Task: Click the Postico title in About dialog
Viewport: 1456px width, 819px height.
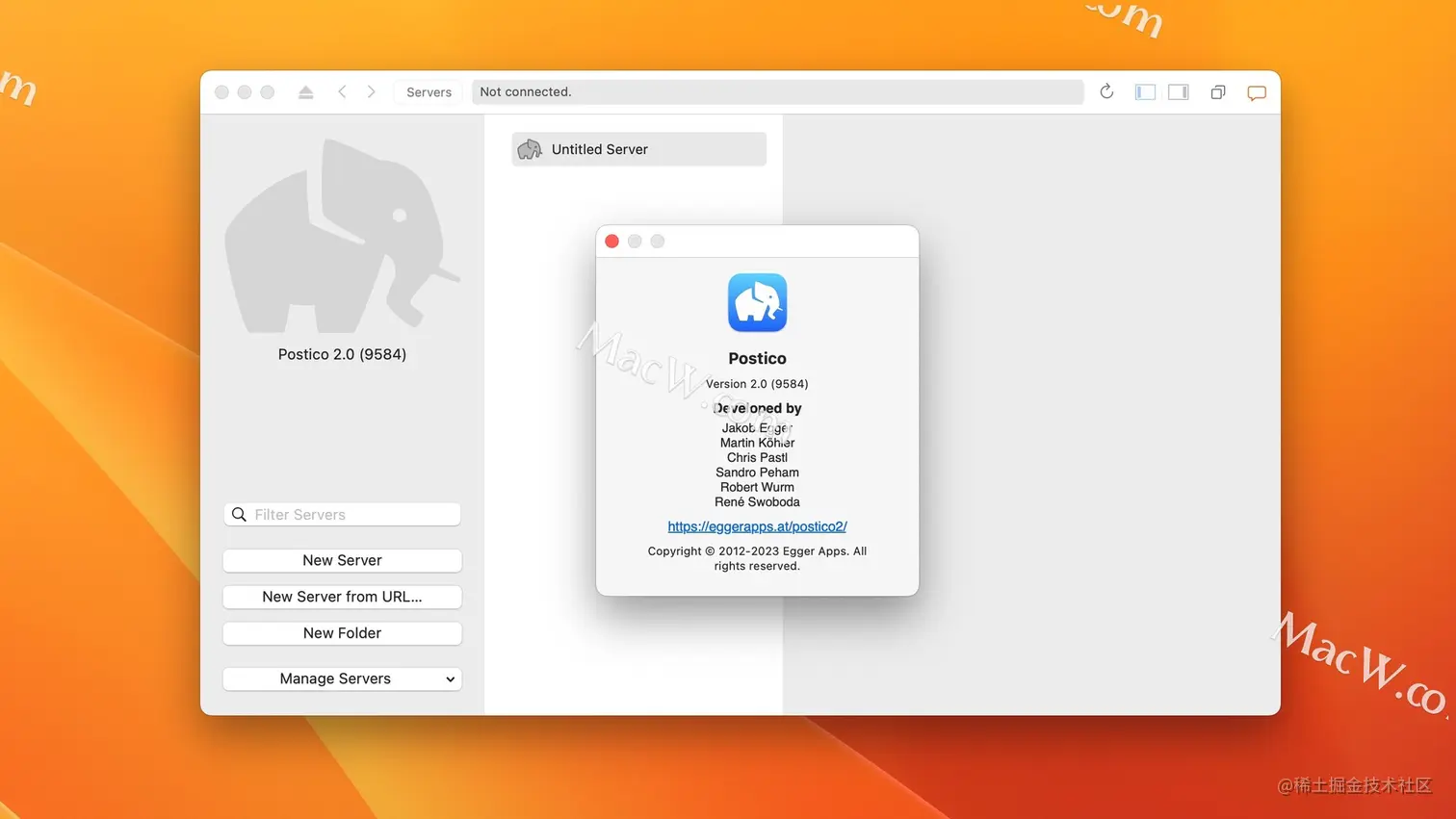Action: [757, 358]
